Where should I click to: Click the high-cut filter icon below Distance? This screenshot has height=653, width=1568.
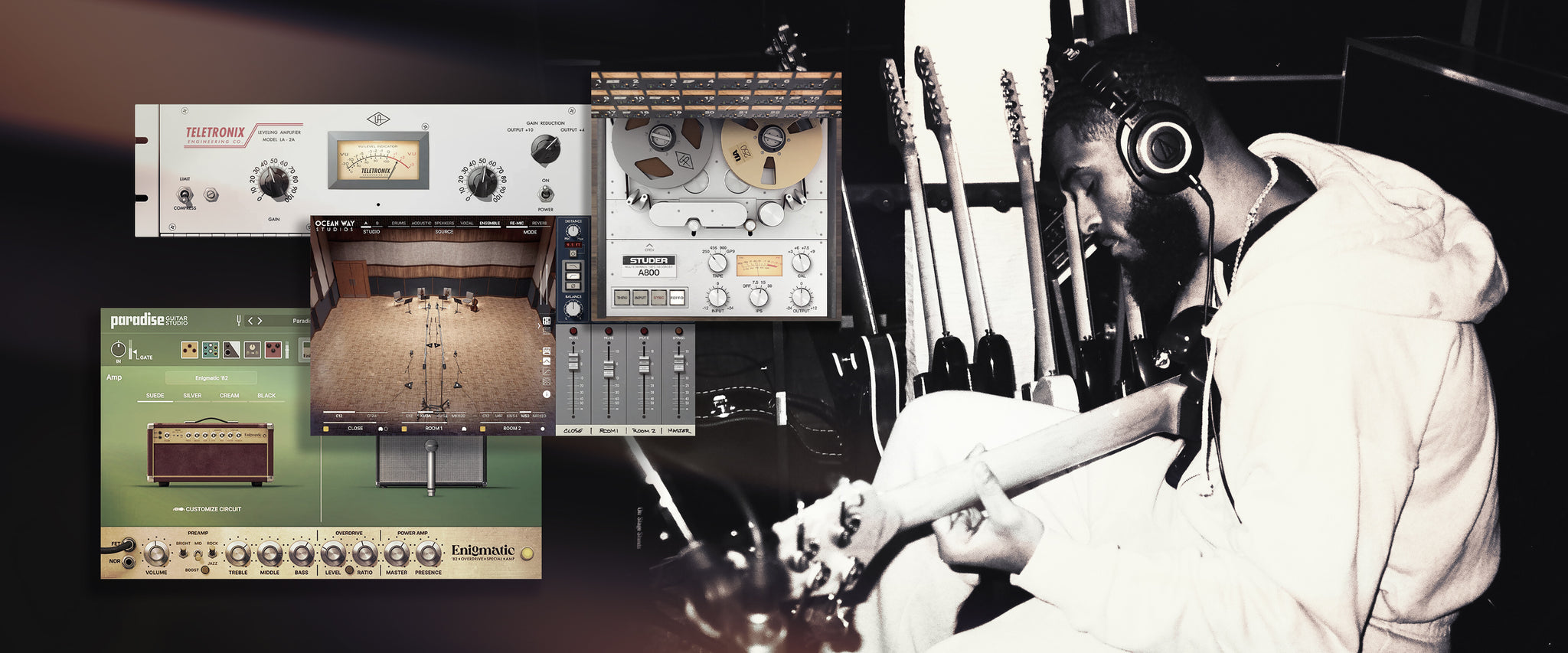point(572,265)
